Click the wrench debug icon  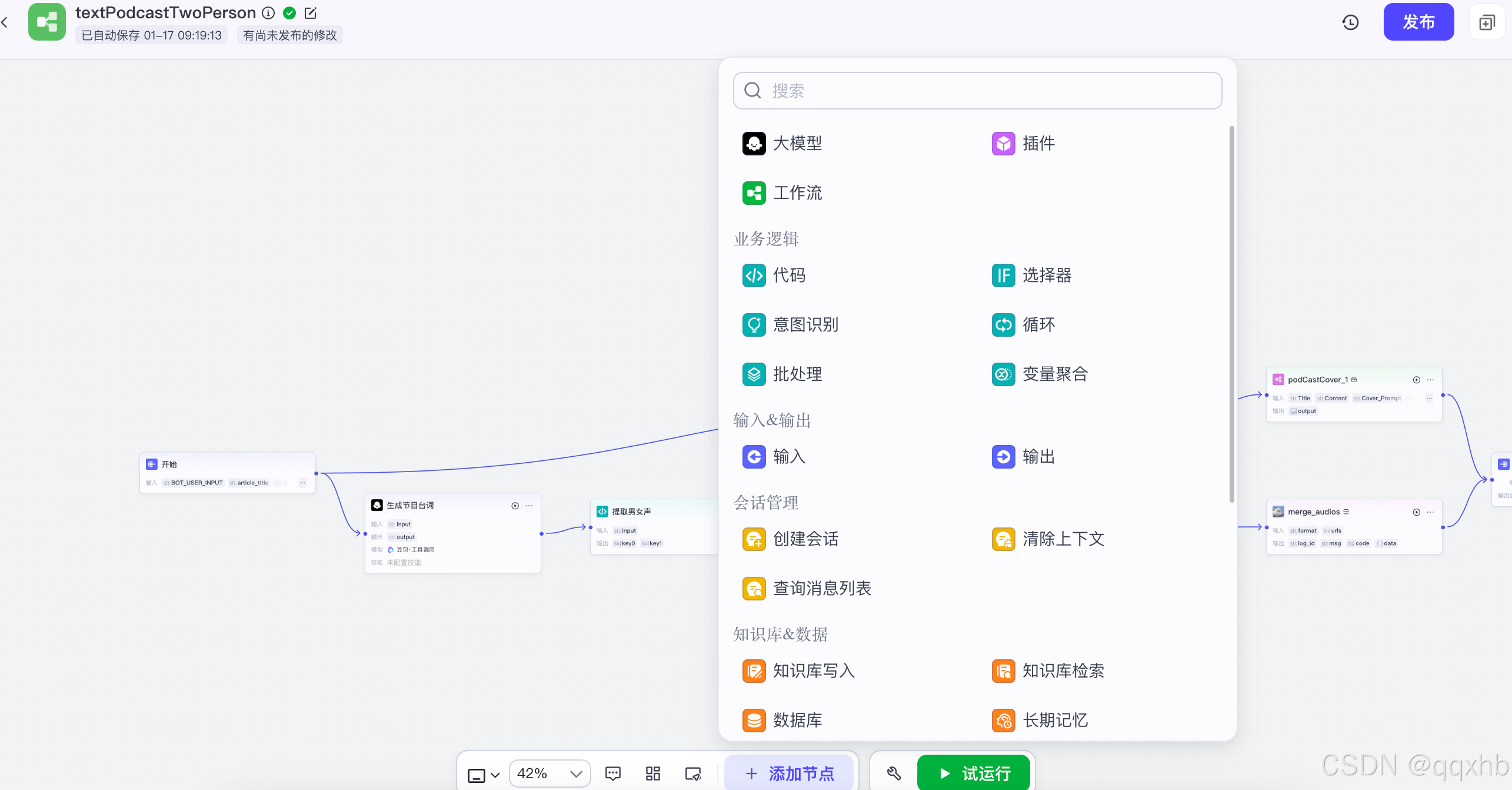[894, 773]
